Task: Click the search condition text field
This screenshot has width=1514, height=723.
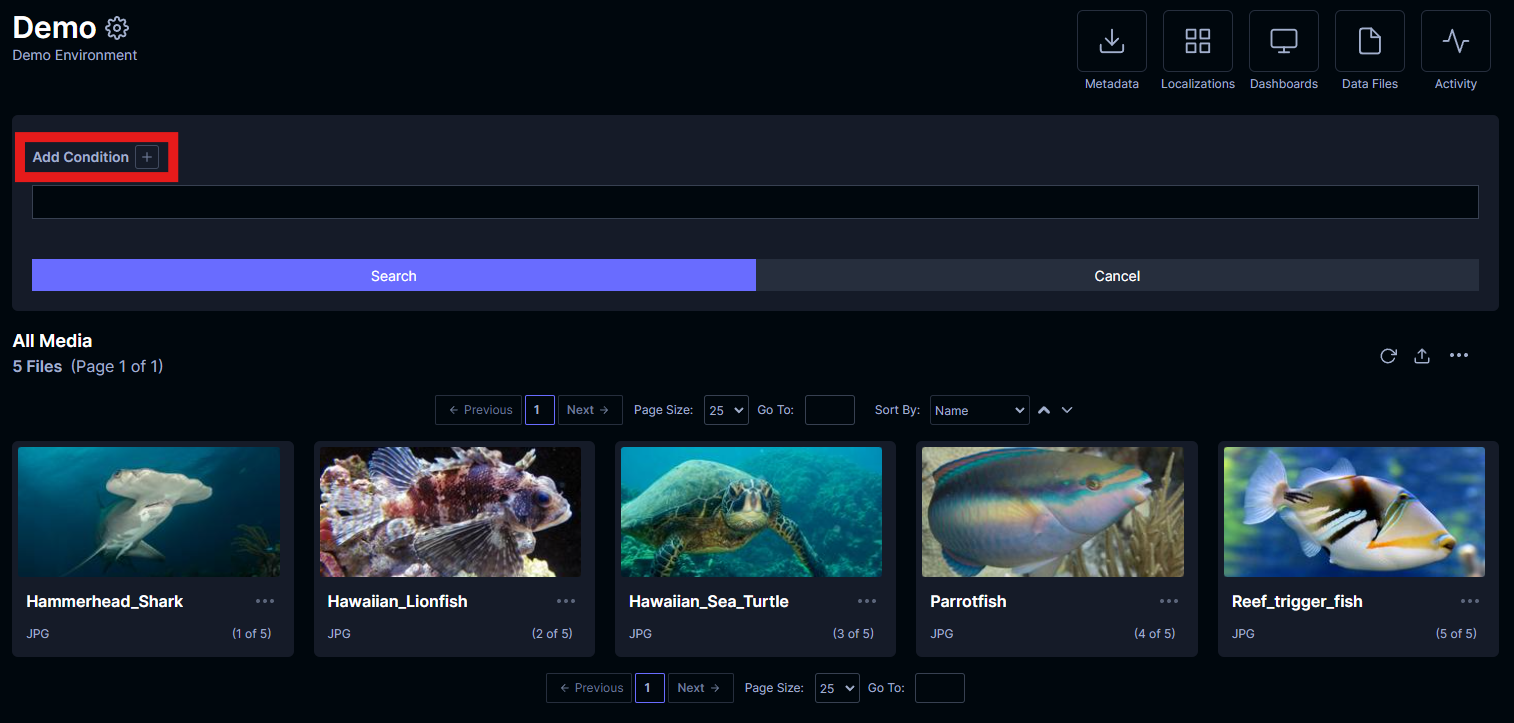Action: tap(755, 202)
